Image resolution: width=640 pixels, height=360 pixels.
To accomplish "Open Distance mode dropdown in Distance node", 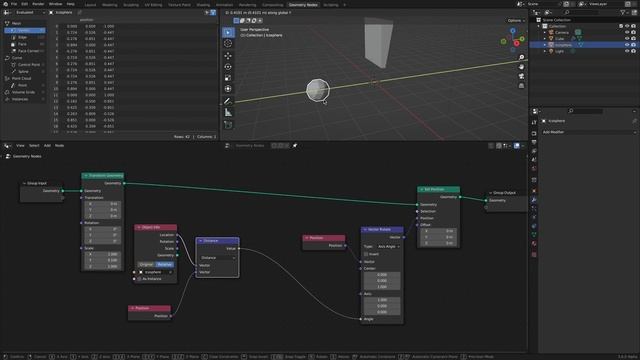I will [218, 258].
